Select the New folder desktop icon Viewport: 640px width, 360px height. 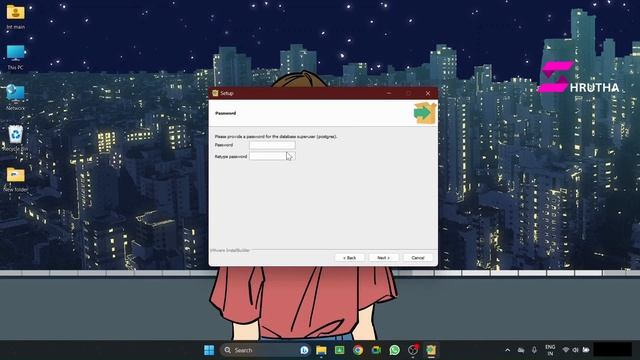tap(16, 180)
